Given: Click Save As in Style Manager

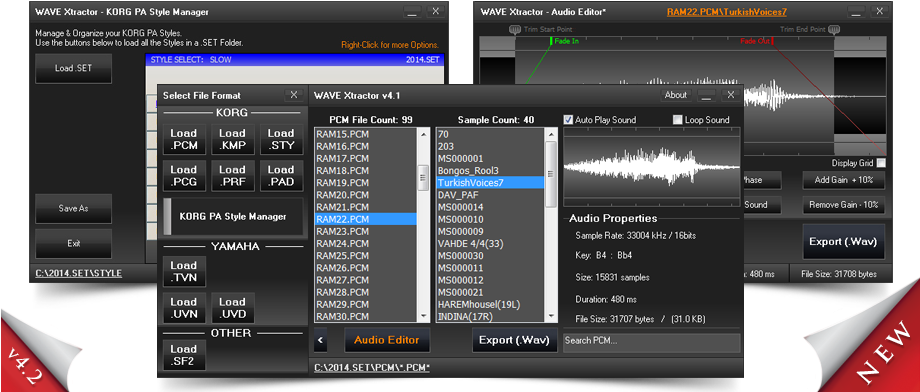Looking at the screenshot, I should tap(73, 208).
